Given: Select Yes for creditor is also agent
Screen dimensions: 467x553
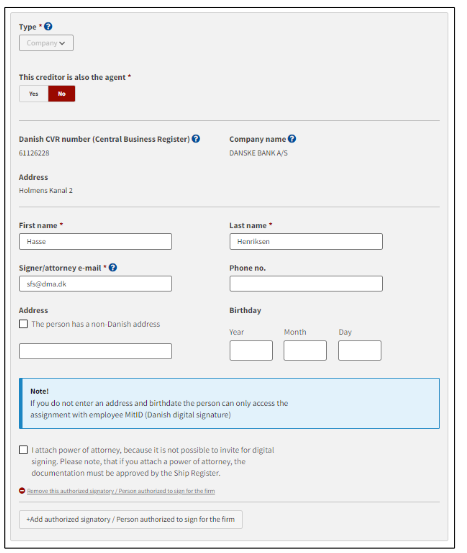Looking at the screenshot, I should click(34, 94).
